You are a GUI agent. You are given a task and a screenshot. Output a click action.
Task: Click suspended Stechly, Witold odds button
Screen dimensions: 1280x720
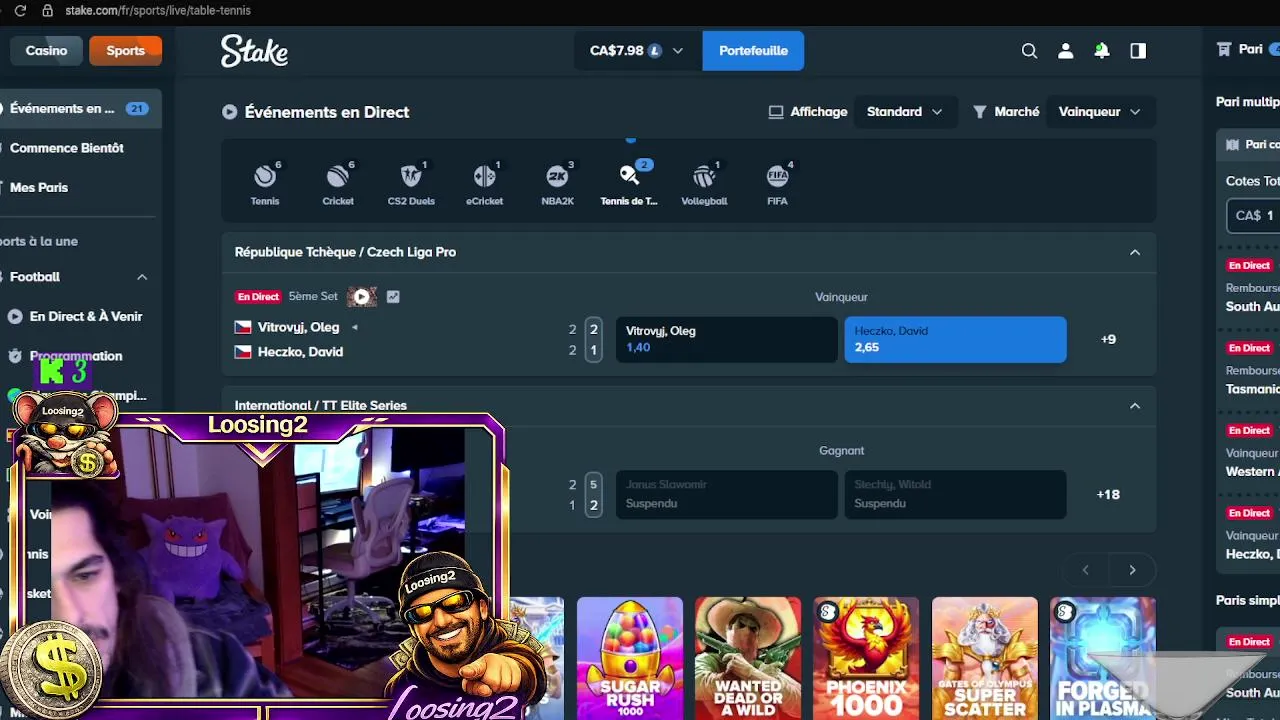tap(955, 494)
